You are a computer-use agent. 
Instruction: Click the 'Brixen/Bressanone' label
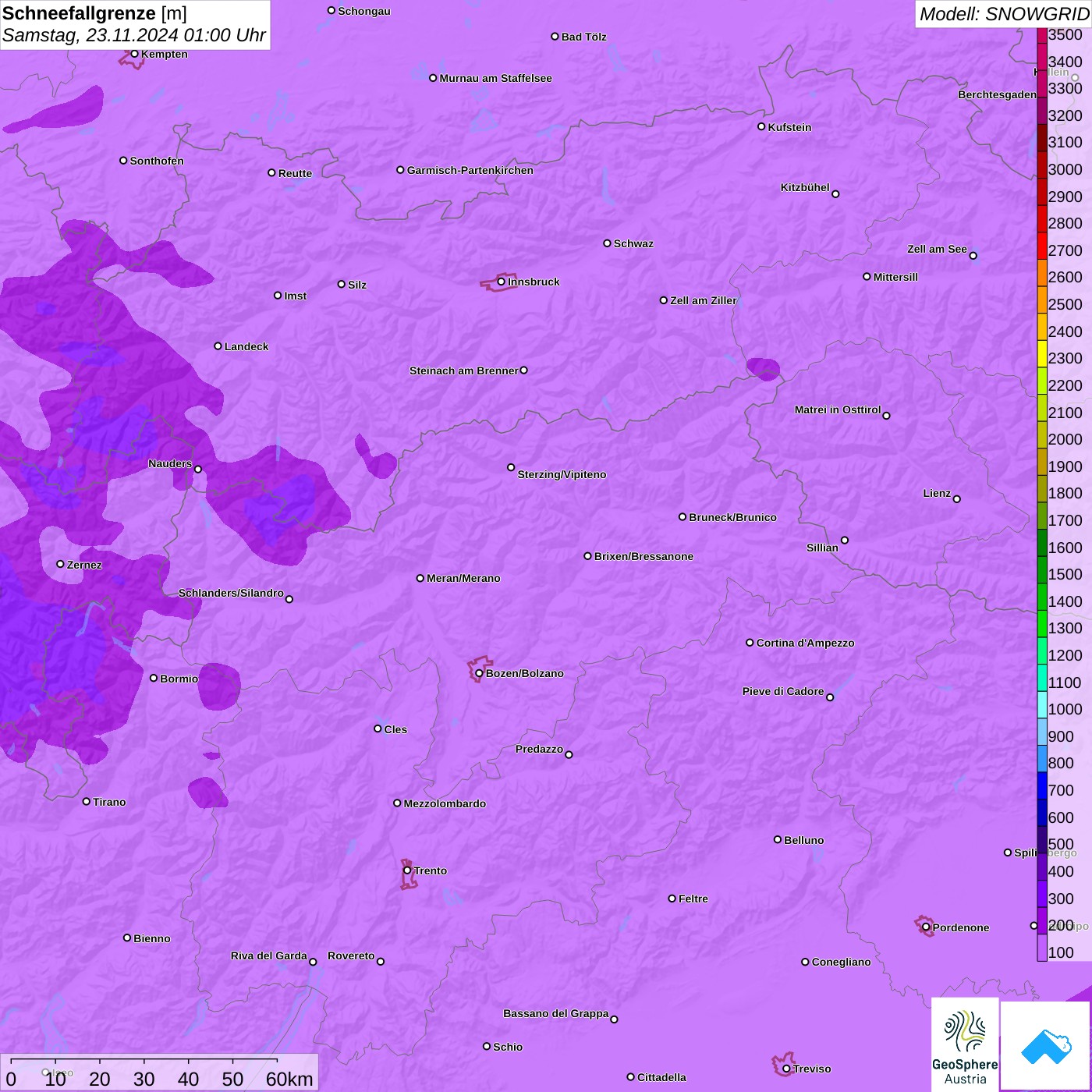point(643,556)
